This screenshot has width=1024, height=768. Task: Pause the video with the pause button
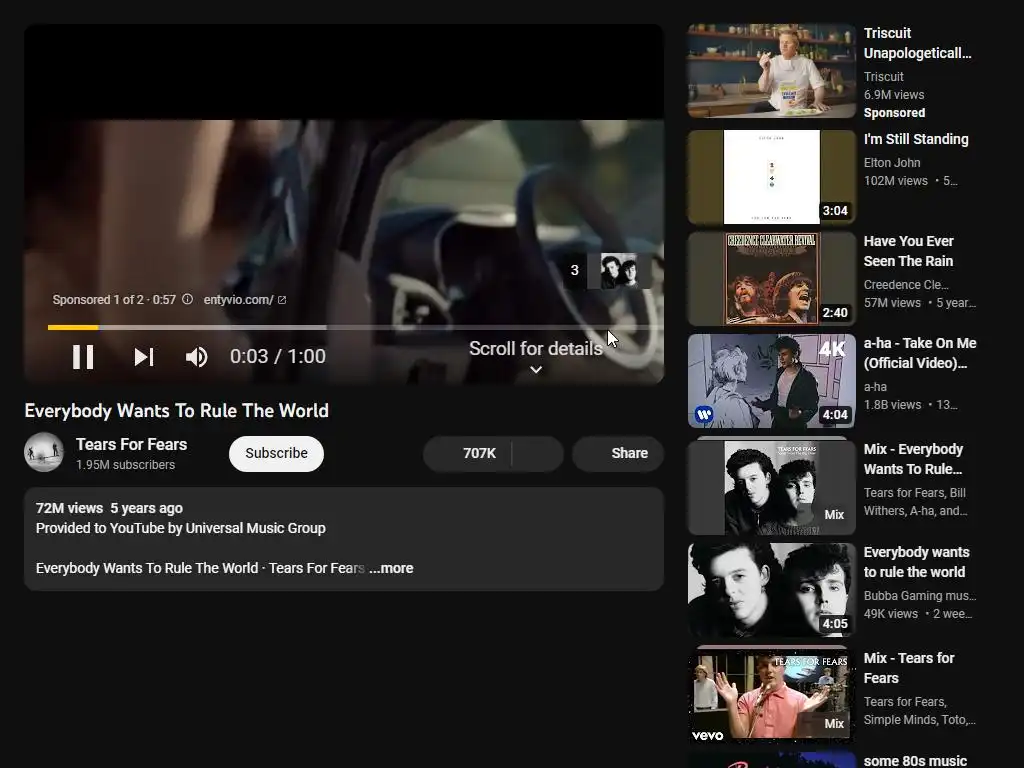point(83,357)
